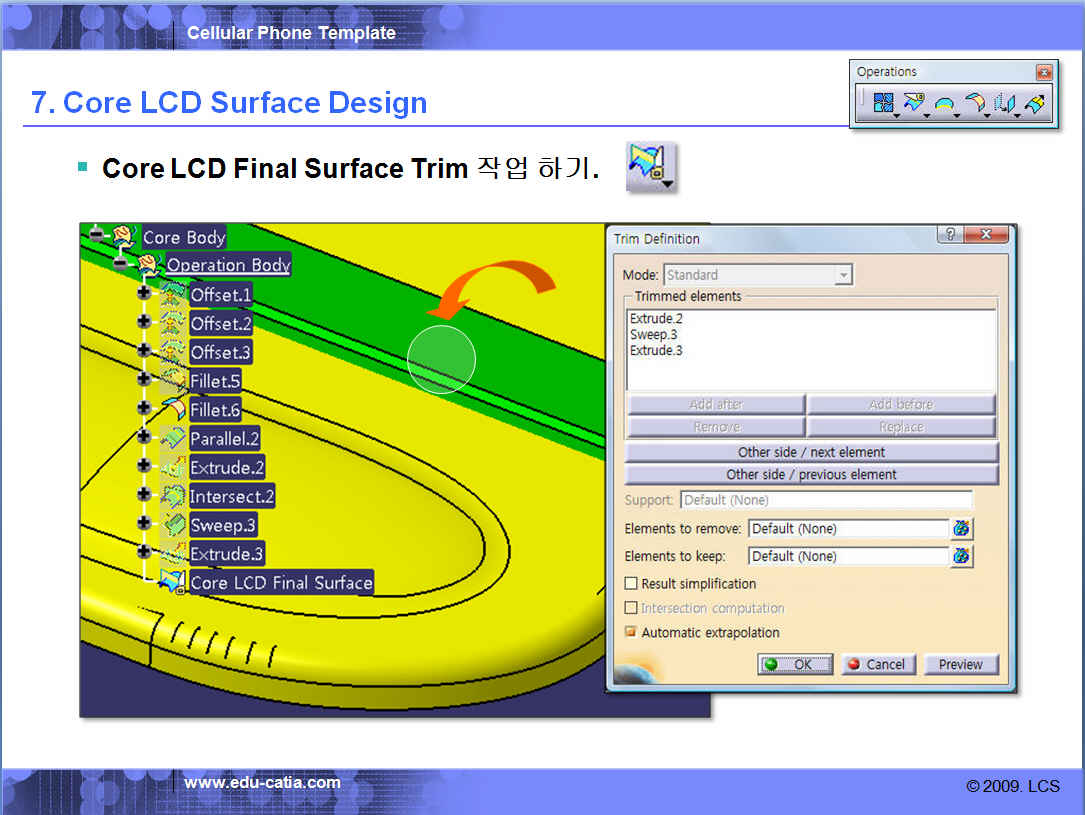Collapse the Core Body tree node
The image size is (1085, 815).
click(96, 236)
